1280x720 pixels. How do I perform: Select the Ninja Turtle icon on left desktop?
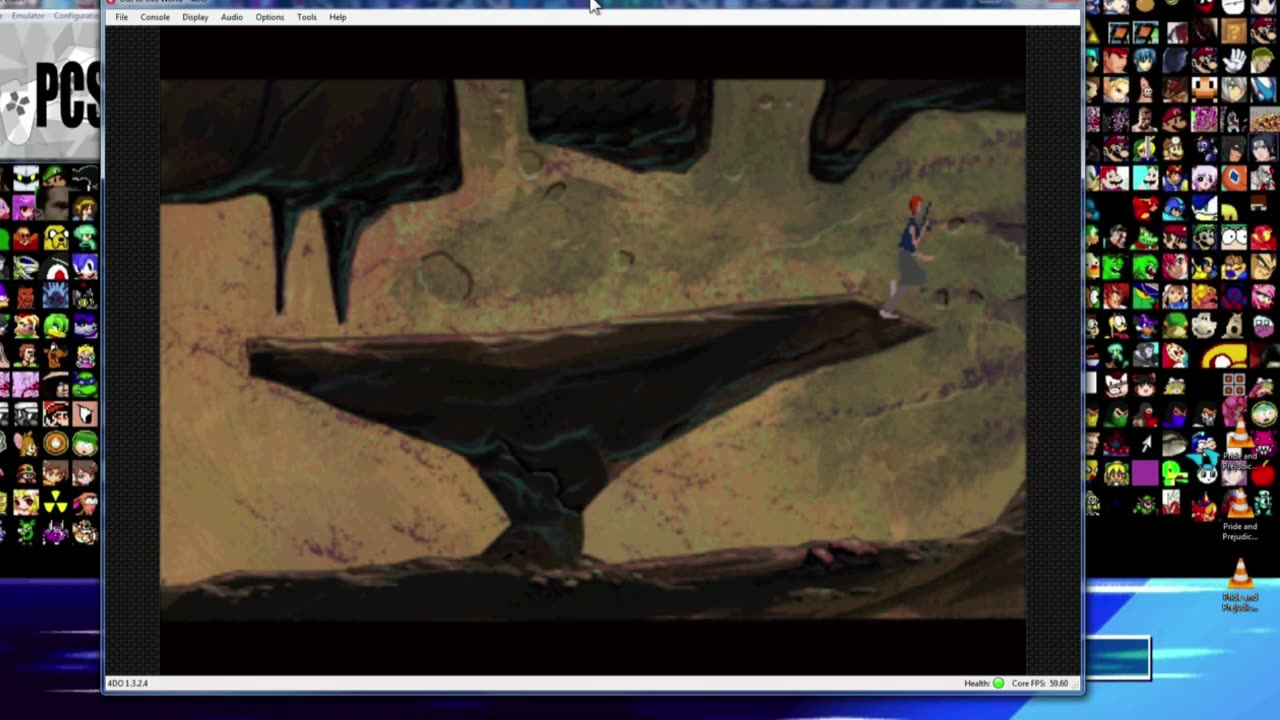85,385
